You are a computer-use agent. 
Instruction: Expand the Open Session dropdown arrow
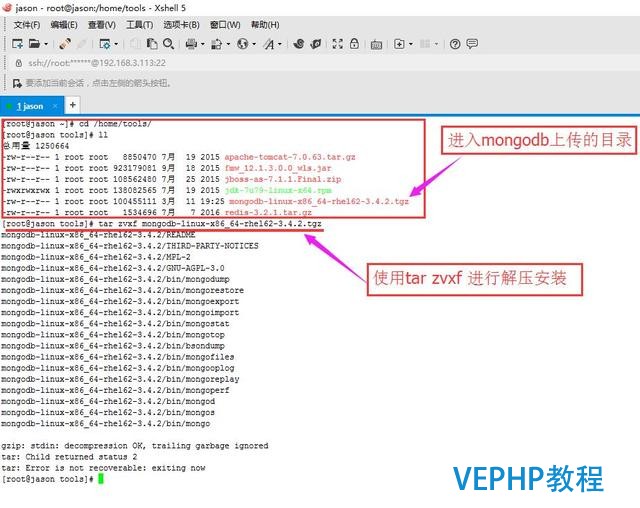(x=46, y=44)
